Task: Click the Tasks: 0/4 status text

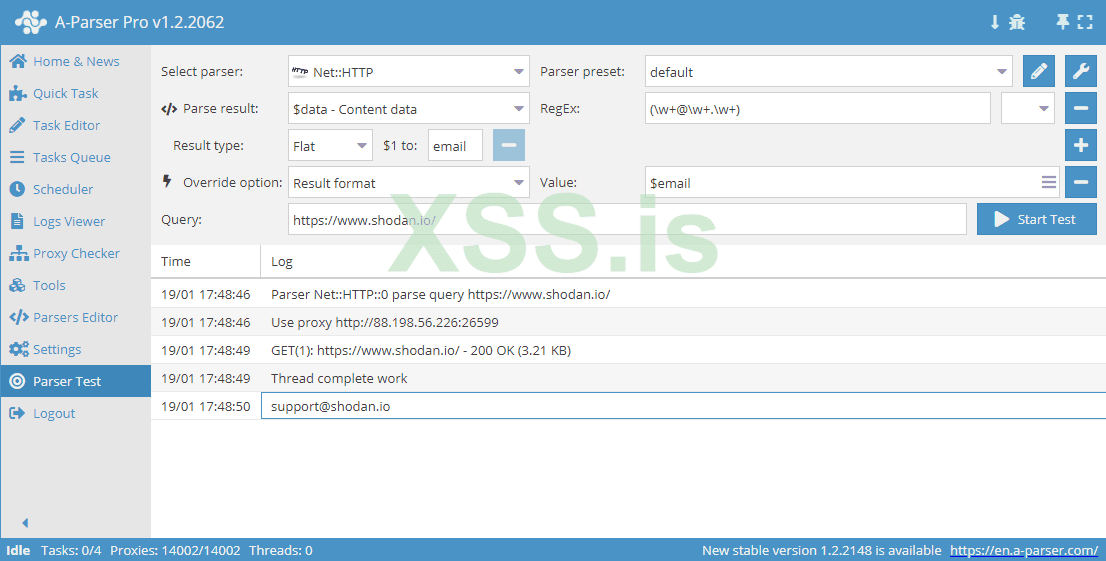Action: (x=71, y=550)
